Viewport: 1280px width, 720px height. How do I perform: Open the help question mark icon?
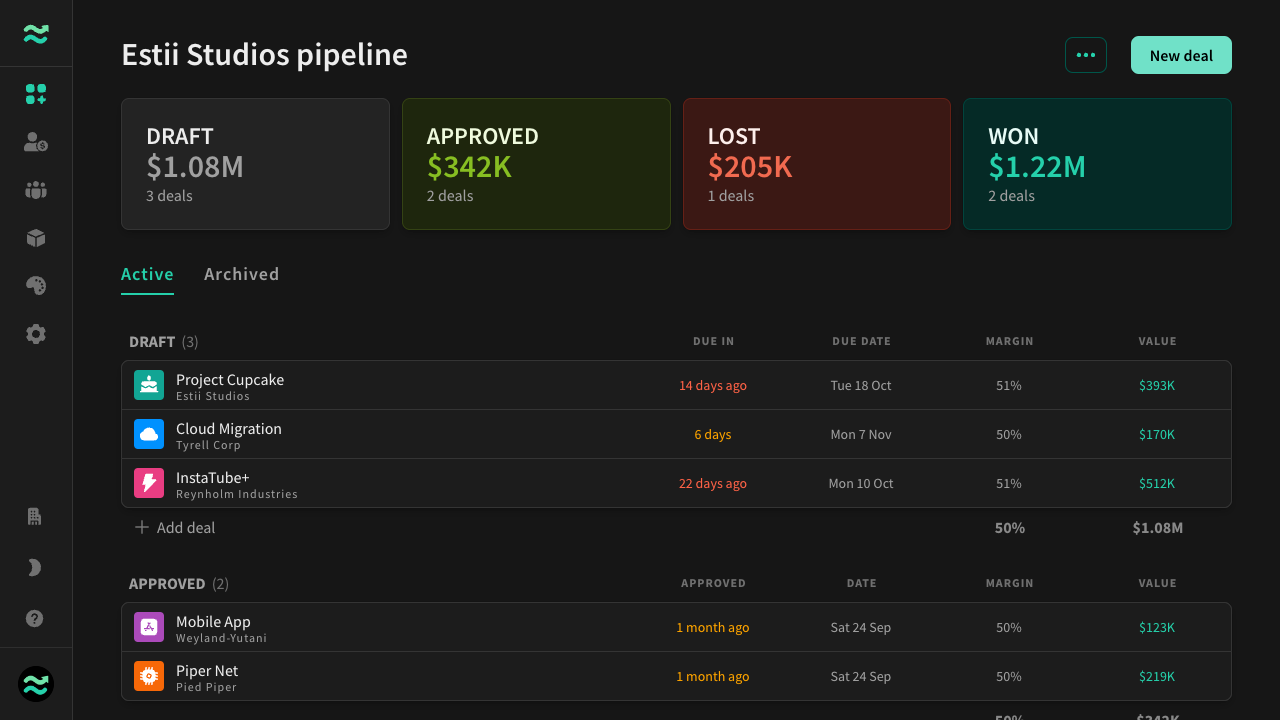pos(34,619)
